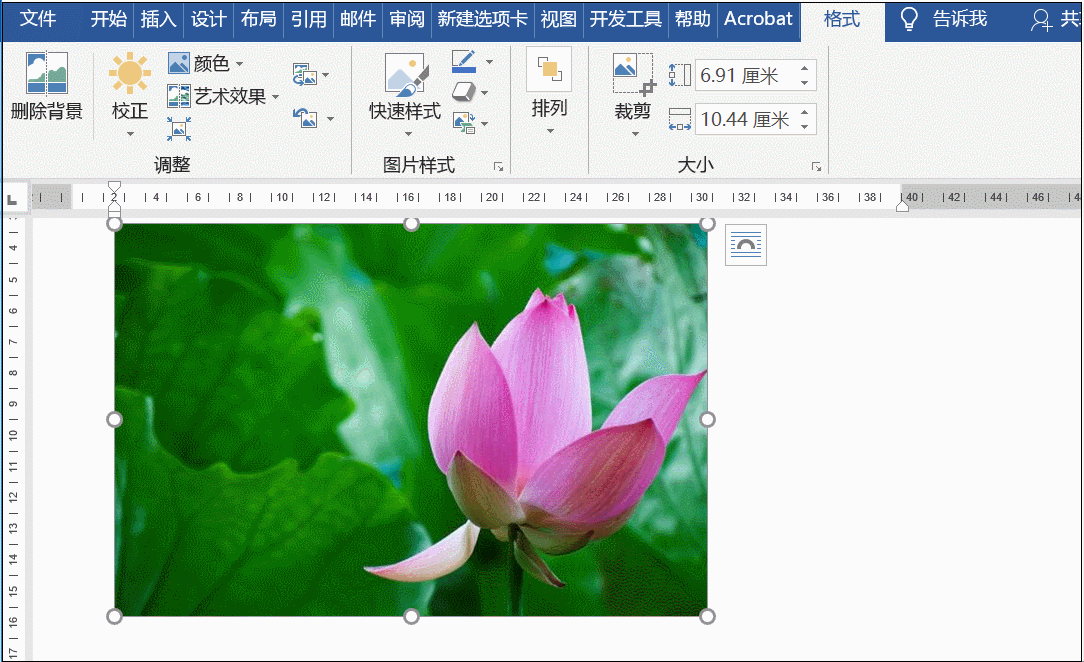The image size is (1084, 662).
Task: Click the top-left picture resize handle
Action: click(x=114, y=223)
